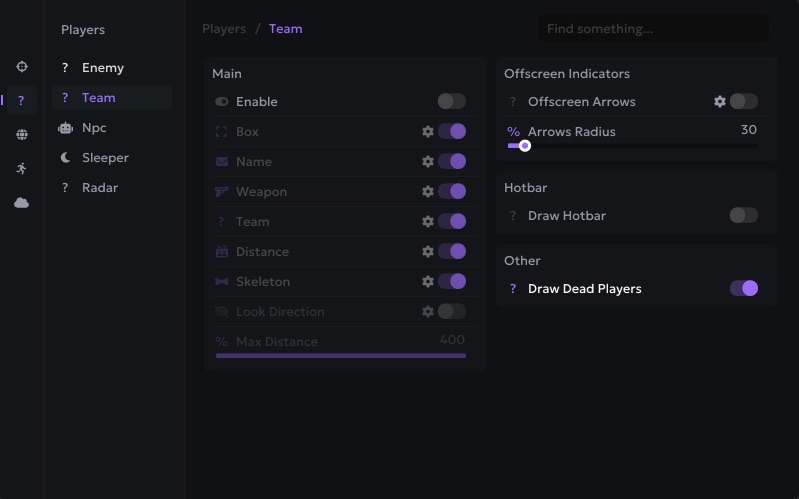The height and width of the screenshot is (499, 799).
Task: Click the Arrows Radius slider handle
Action: click(524, 146)
